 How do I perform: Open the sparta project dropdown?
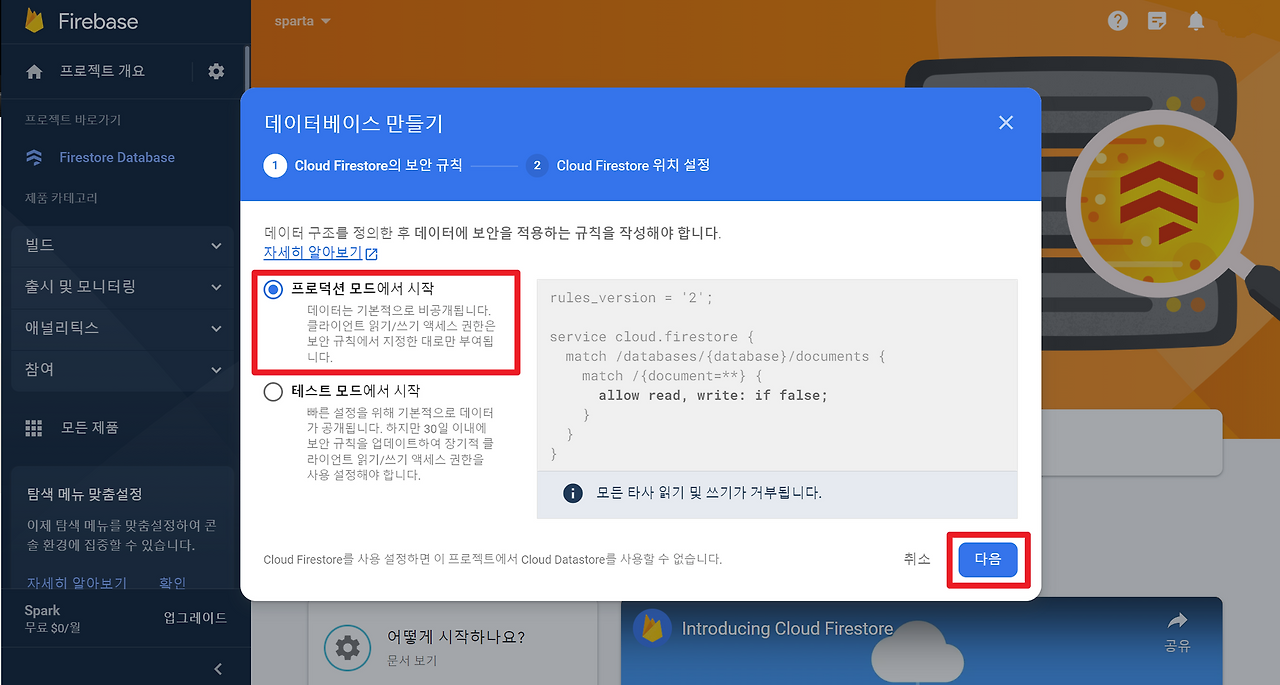[302, 21]
